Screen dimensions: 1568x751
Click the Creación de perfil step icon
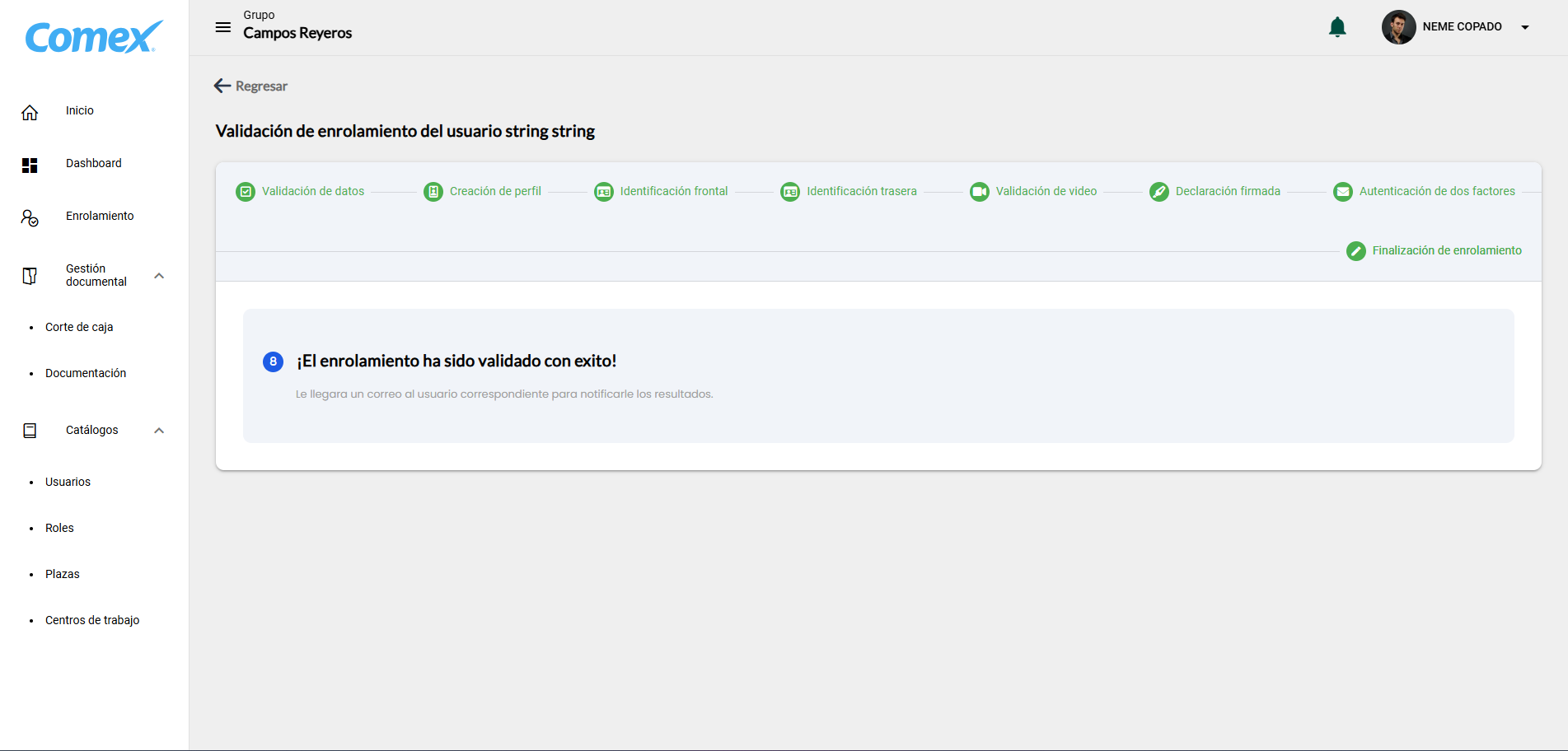click(433, 192)
